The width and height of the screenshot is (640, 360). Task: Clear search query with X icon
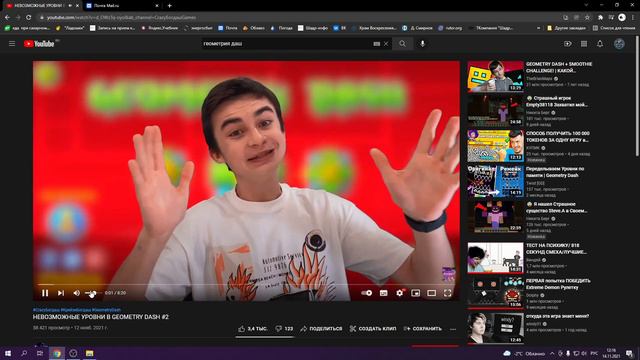click(x=386, y=44)
